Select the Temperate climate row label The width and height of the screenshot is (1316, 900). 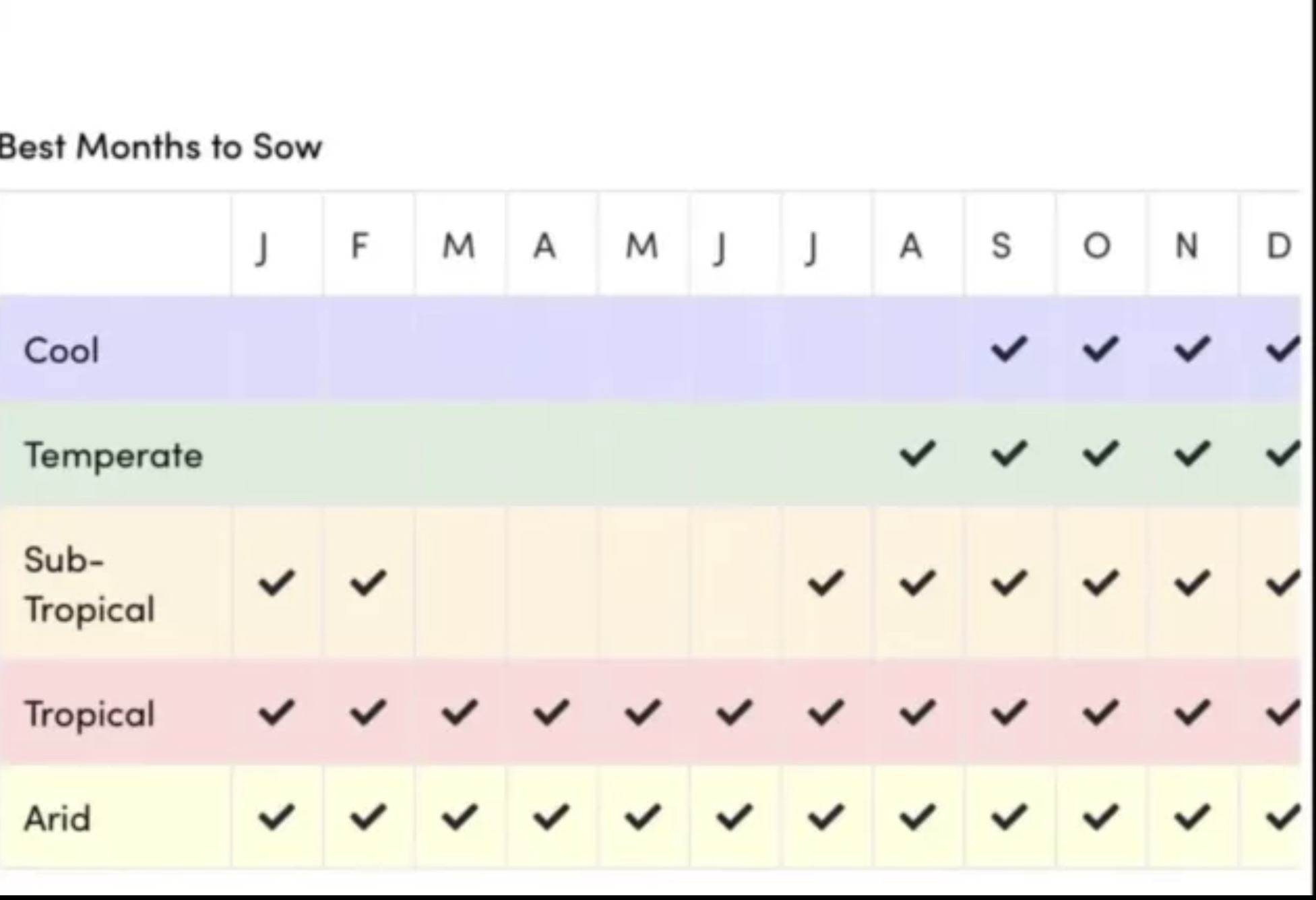113,455
